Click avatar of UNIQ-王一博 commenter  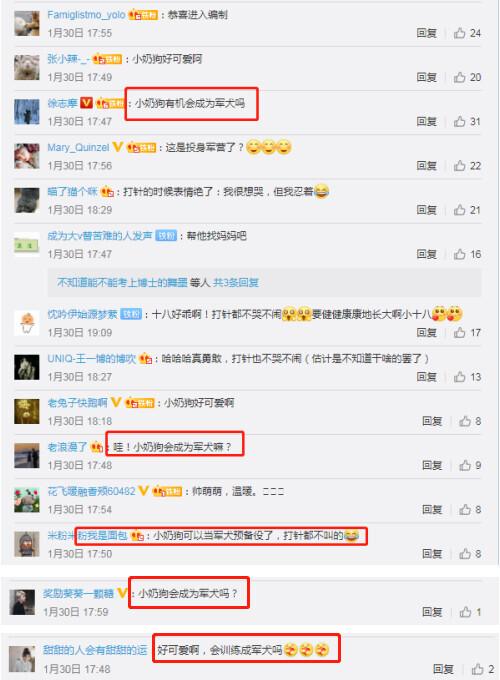tap(27, 367)
